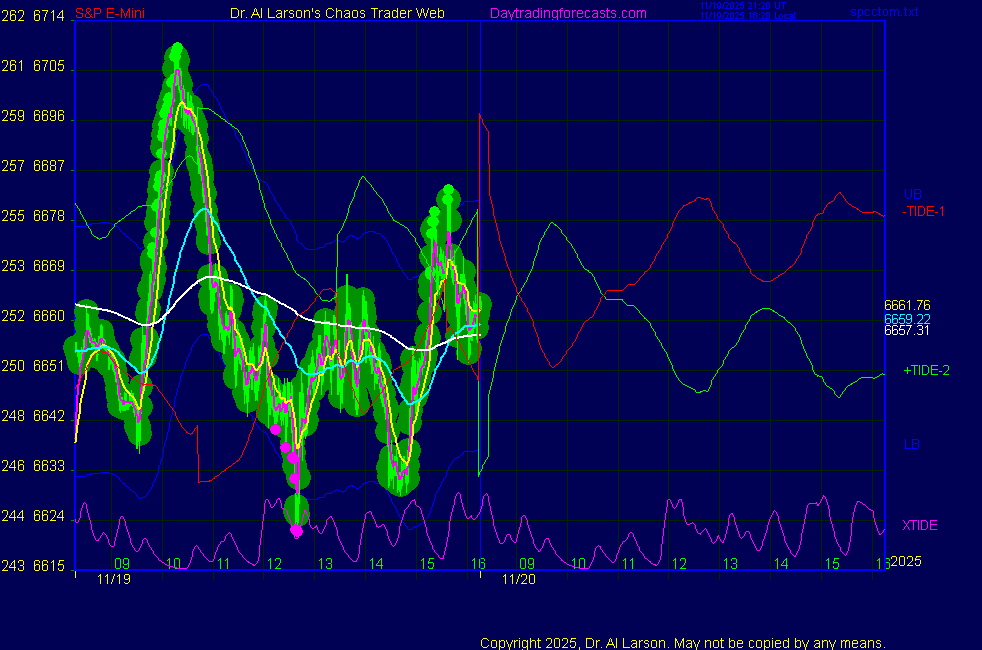Viewport: 982px width, 650px height.
Task: Click the S&P E-Mini label
Action: [x=107, y=13]
